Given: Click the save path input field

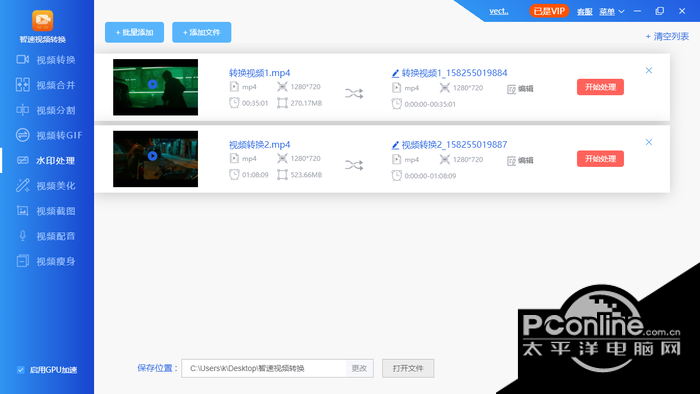Looking at the screenshot, I should tap(264, 368).
